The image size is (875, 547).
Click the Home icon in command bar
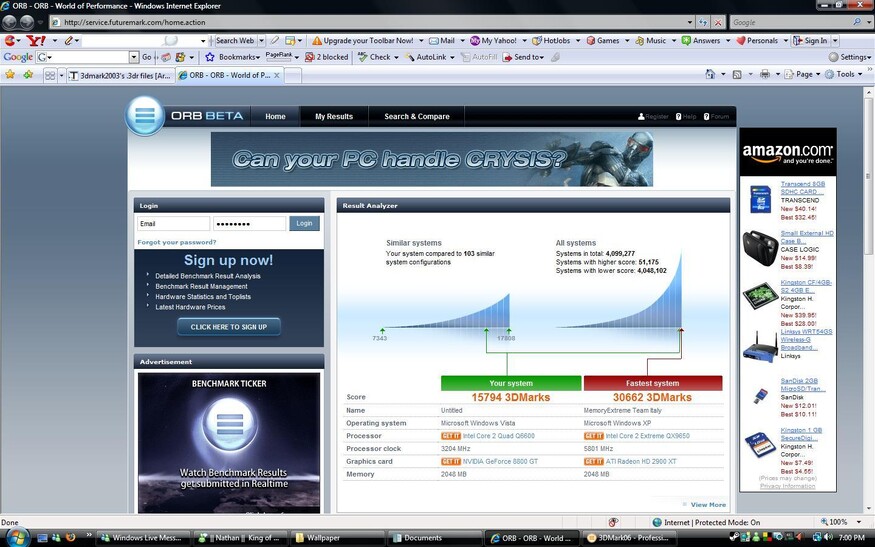point(710,74)
